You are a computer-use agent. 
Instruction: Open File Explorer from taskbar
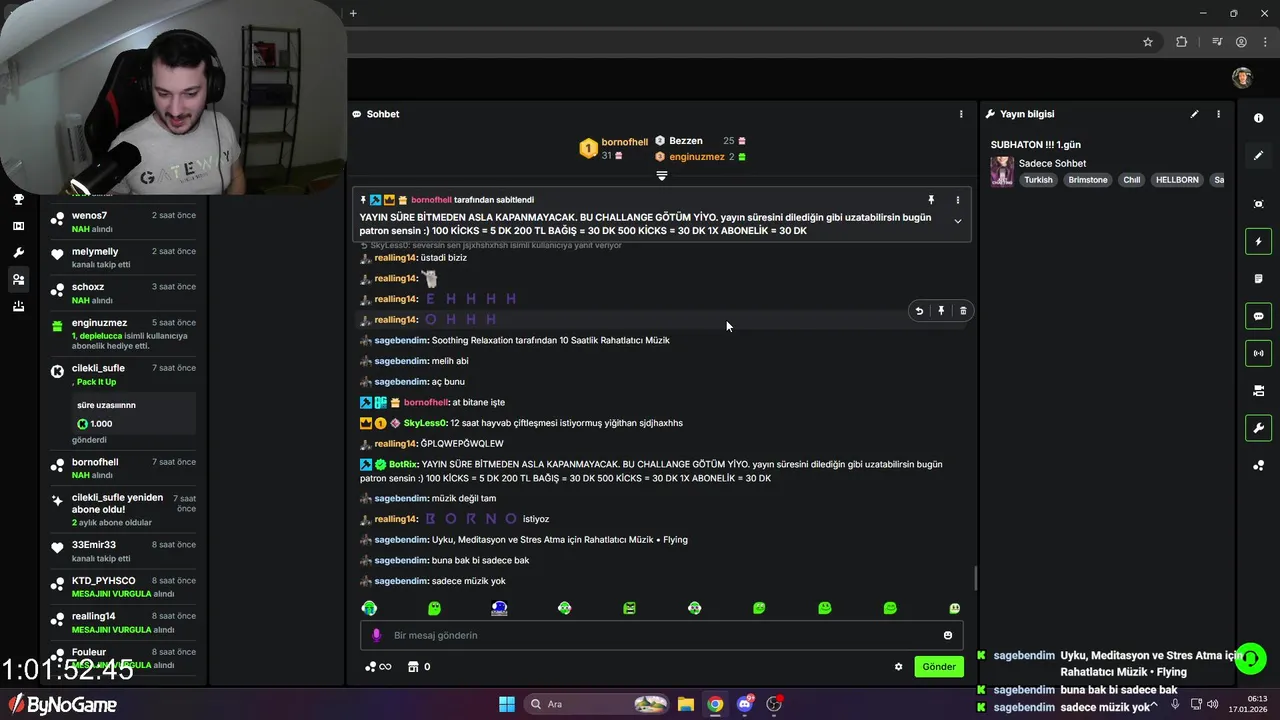click(x=686, y=704)
